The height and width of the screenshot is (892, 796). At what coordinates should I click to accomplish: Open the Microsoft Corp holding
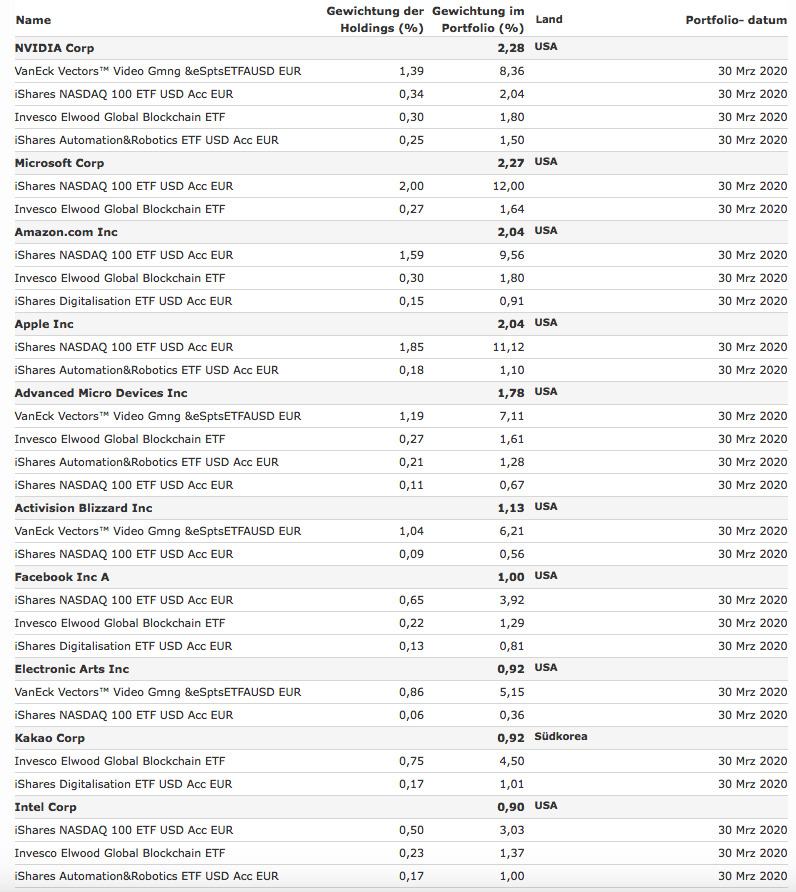[x=59, y=163]
